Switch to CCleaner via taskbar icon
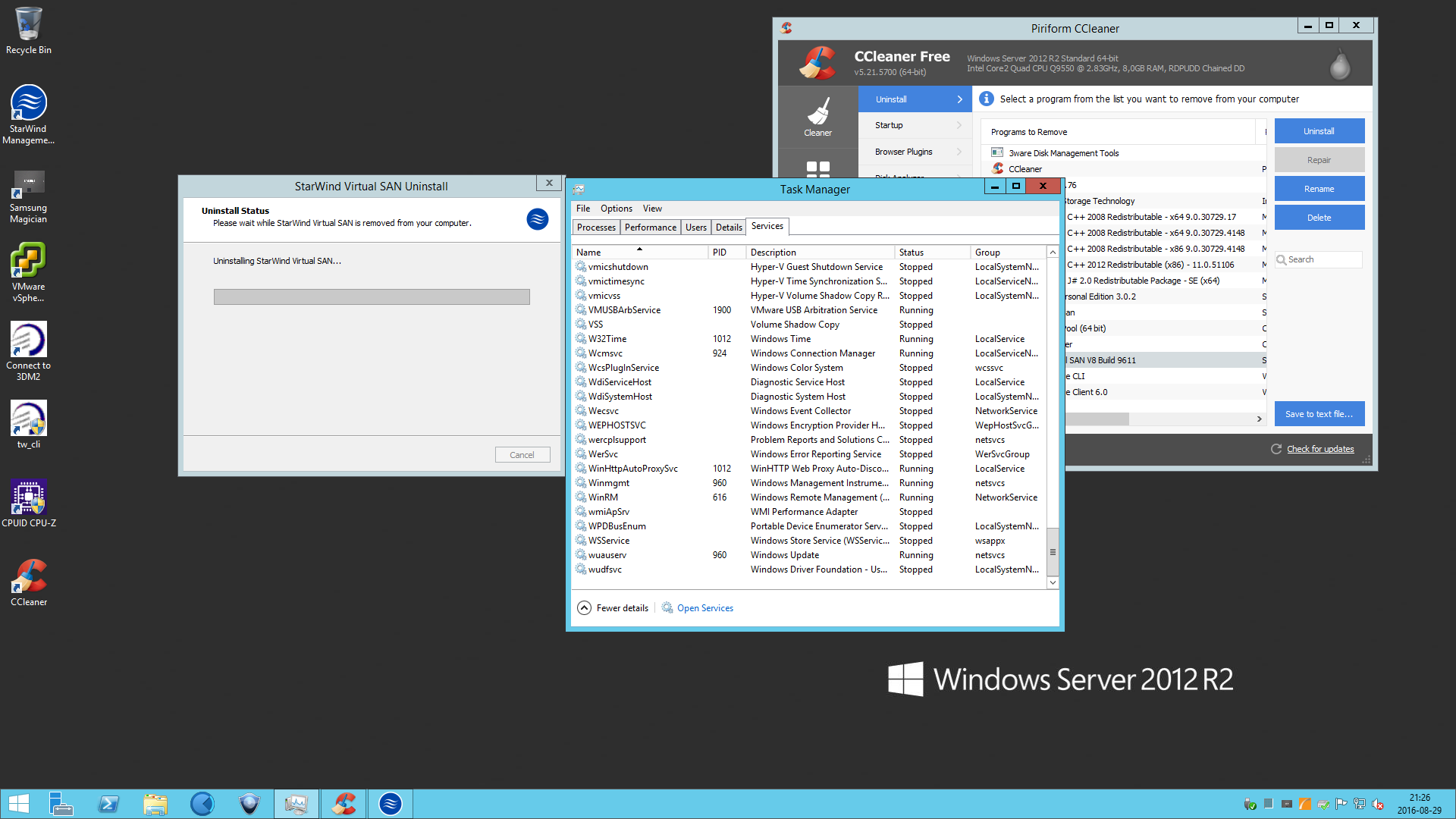The height and width of the screenshot is (819, 1456). pos(344,804)
